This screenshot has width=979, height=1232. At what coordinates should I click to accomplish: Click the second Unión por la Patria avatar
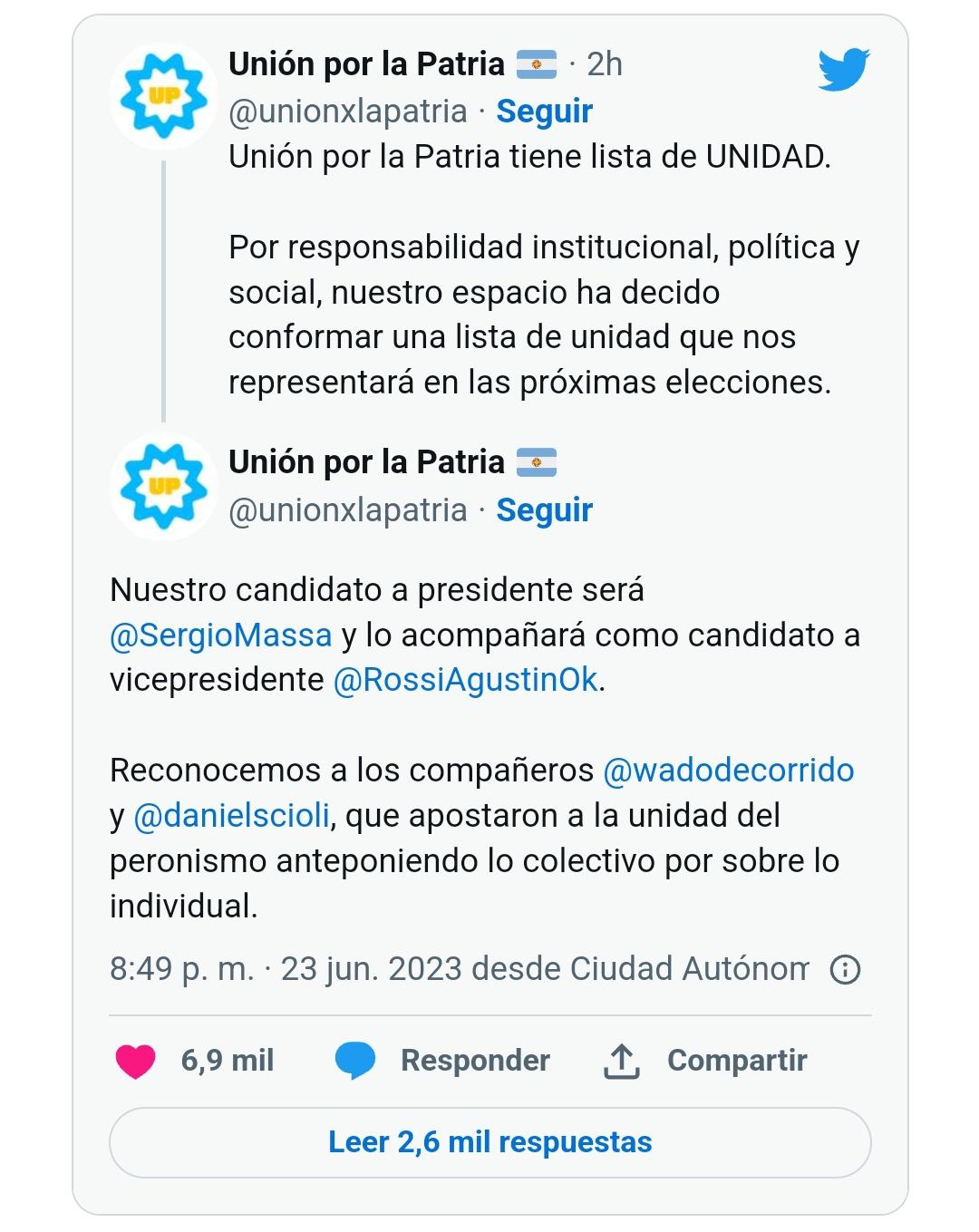(164, 487)
